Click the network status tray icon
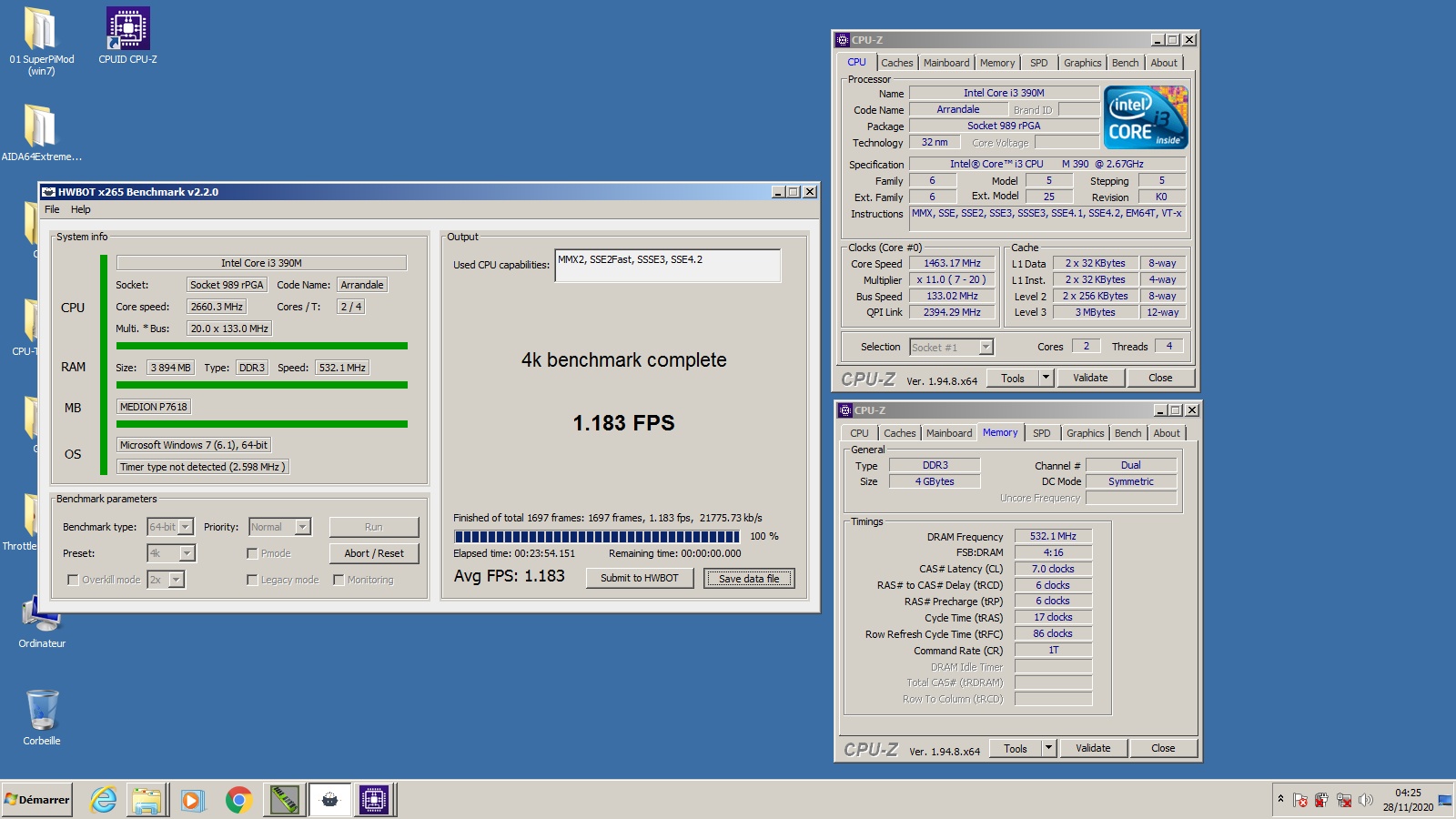The width and height of the screenshot is (1456, 819). (1343, 800)
